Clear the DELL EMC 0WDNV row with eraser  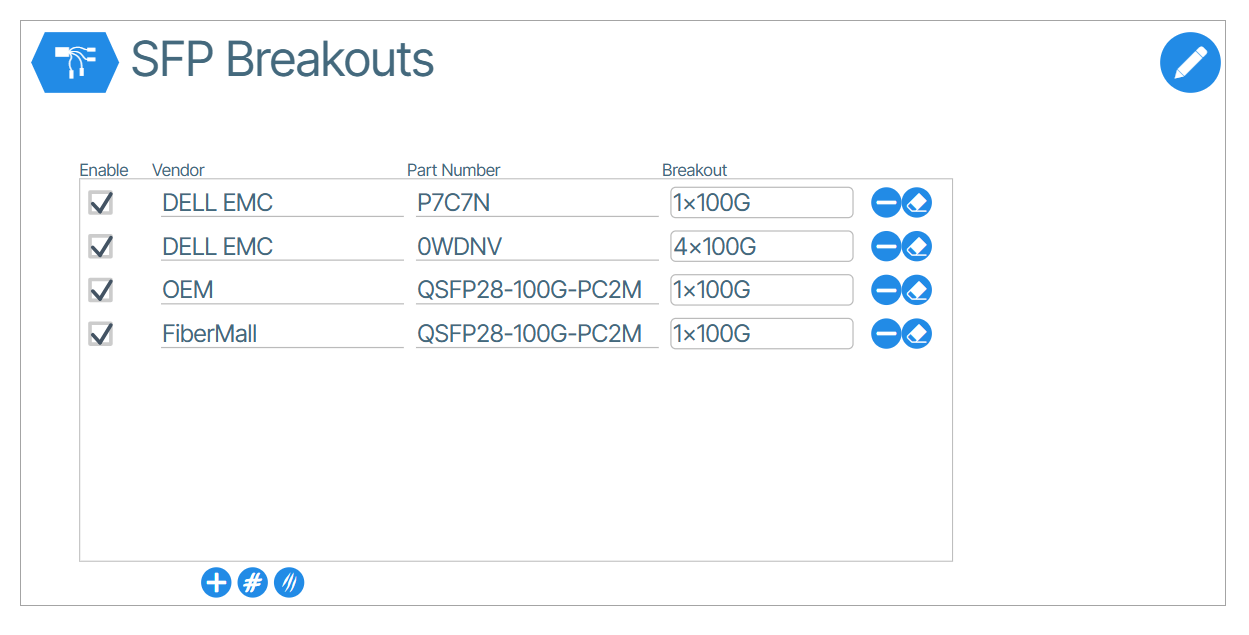pyautogui.click(x=917, y=246)
